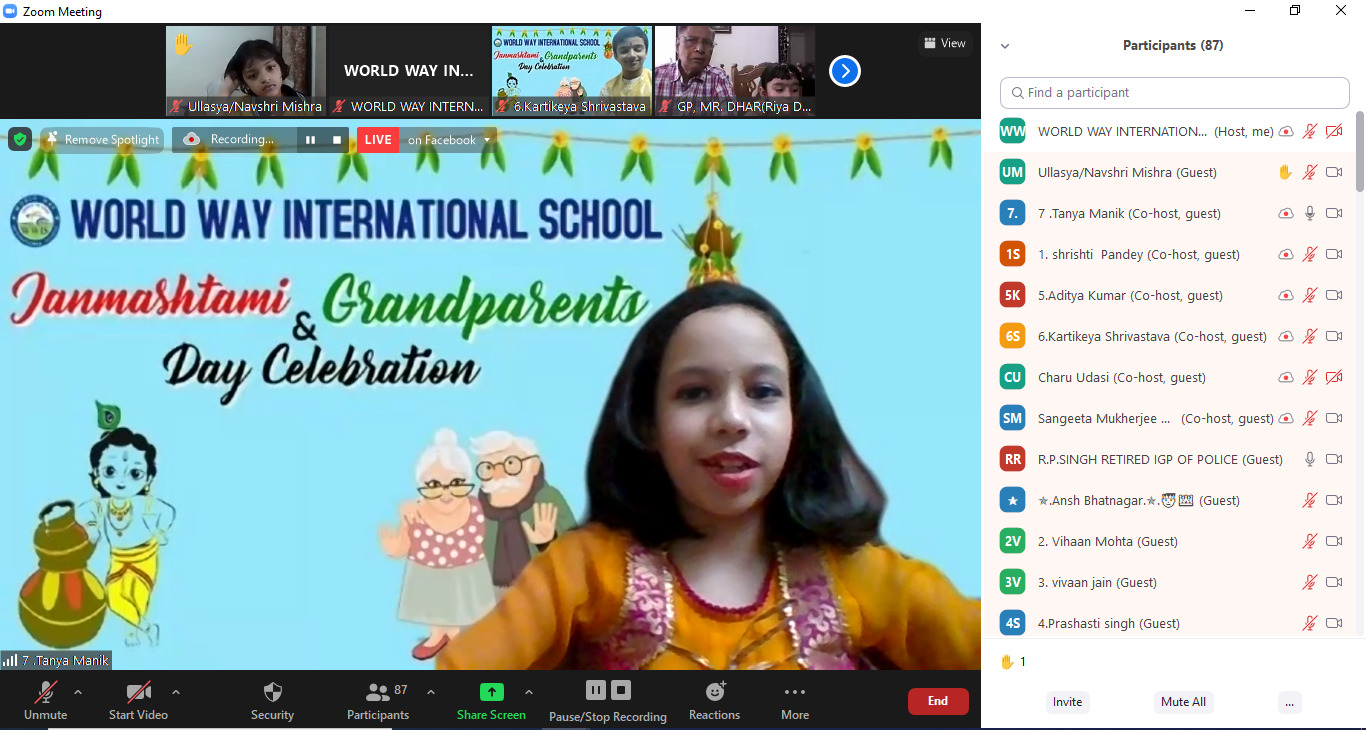The width and height of the screenshot is (1366, 730).
Task: Select participant 5.Aditya Kumar in list
Action: coord(1168,295)
